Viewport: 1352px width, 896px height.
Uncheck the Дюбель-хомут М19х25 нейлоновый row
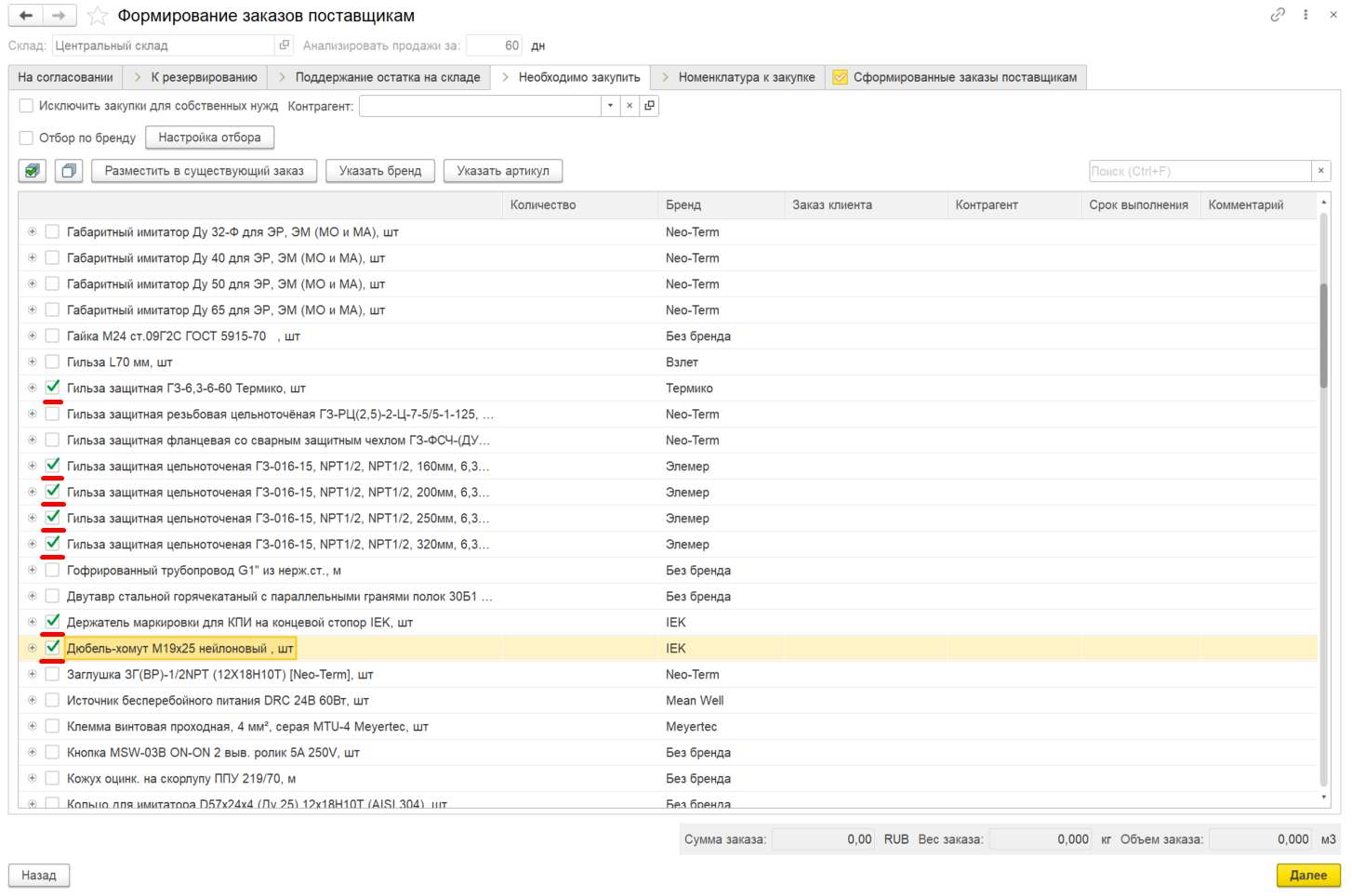click(52, 648)
